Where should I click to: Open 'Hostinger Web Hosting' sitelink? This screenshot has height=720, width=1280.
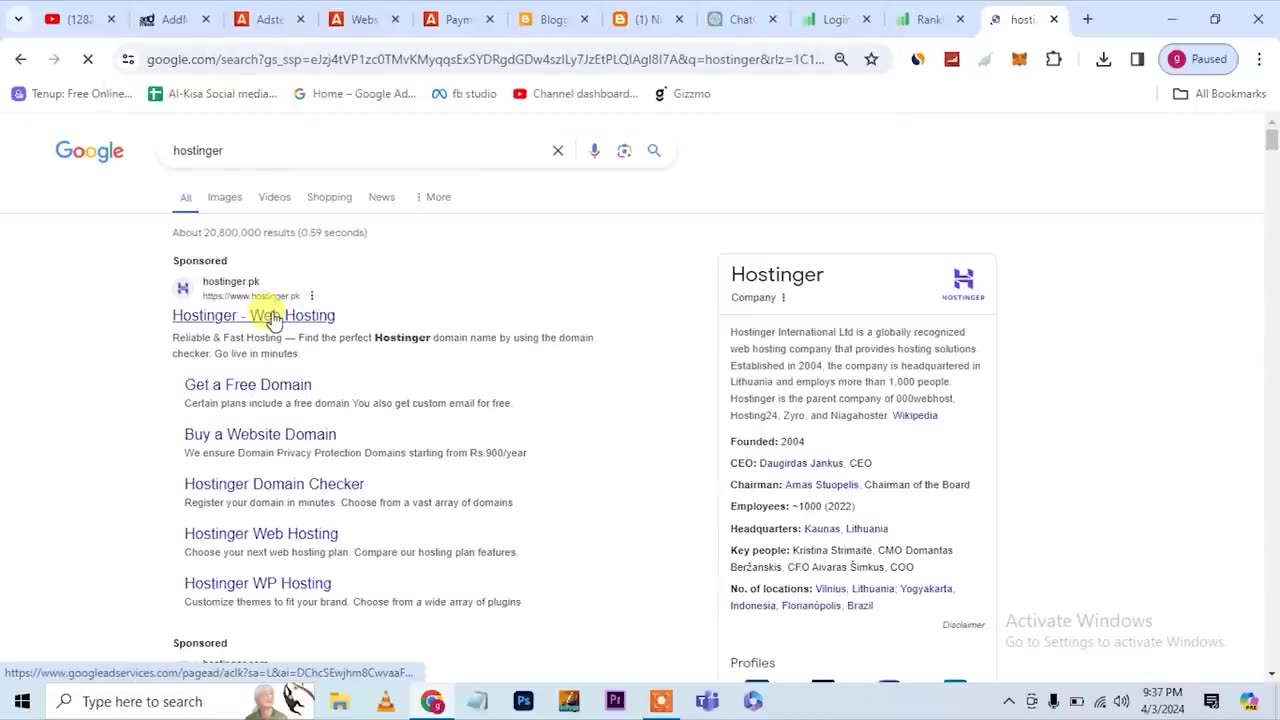pyautogui.click(x=261, y=534)
